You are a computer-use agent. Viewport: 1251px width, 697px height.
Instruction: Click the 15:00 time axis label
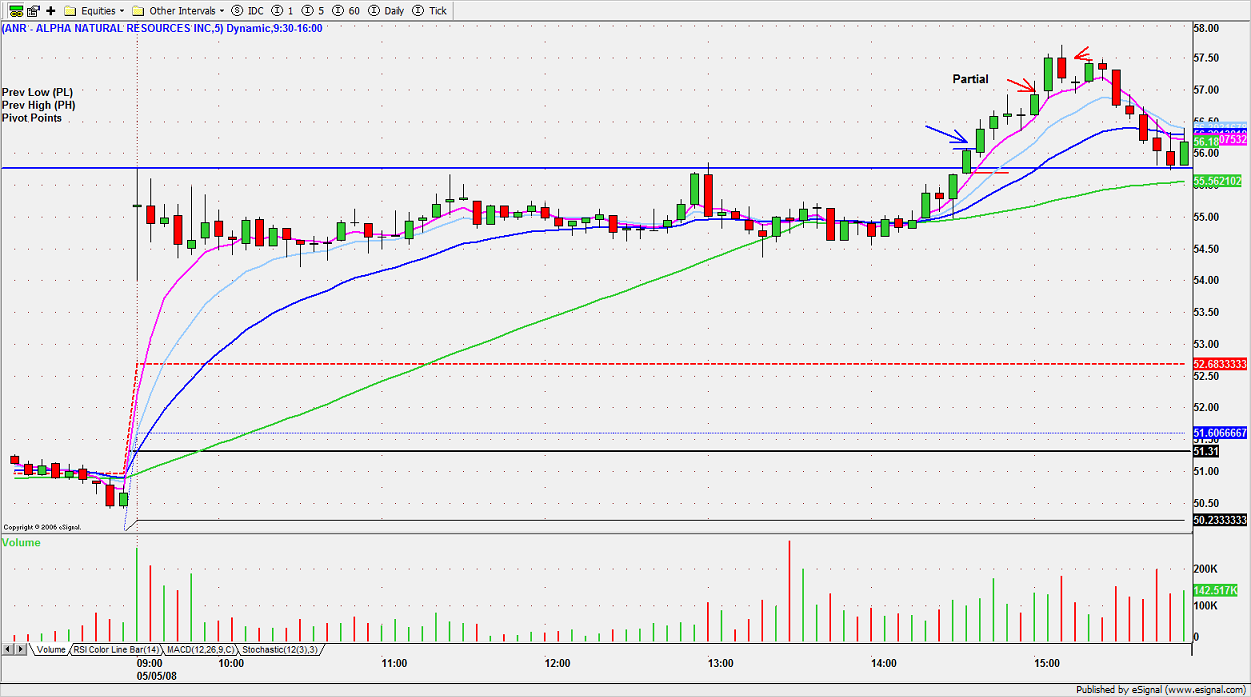[1047, 663]
